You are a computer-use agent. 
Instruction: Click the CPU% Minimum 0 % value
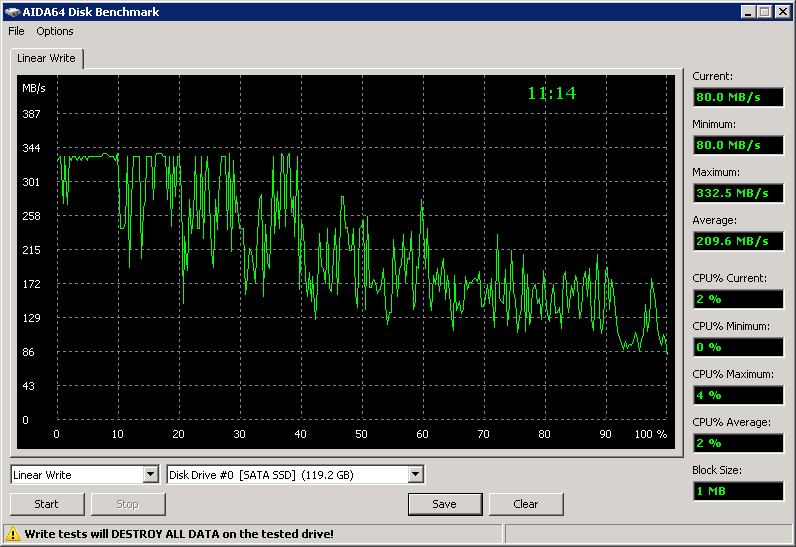(x=738, y=347)
